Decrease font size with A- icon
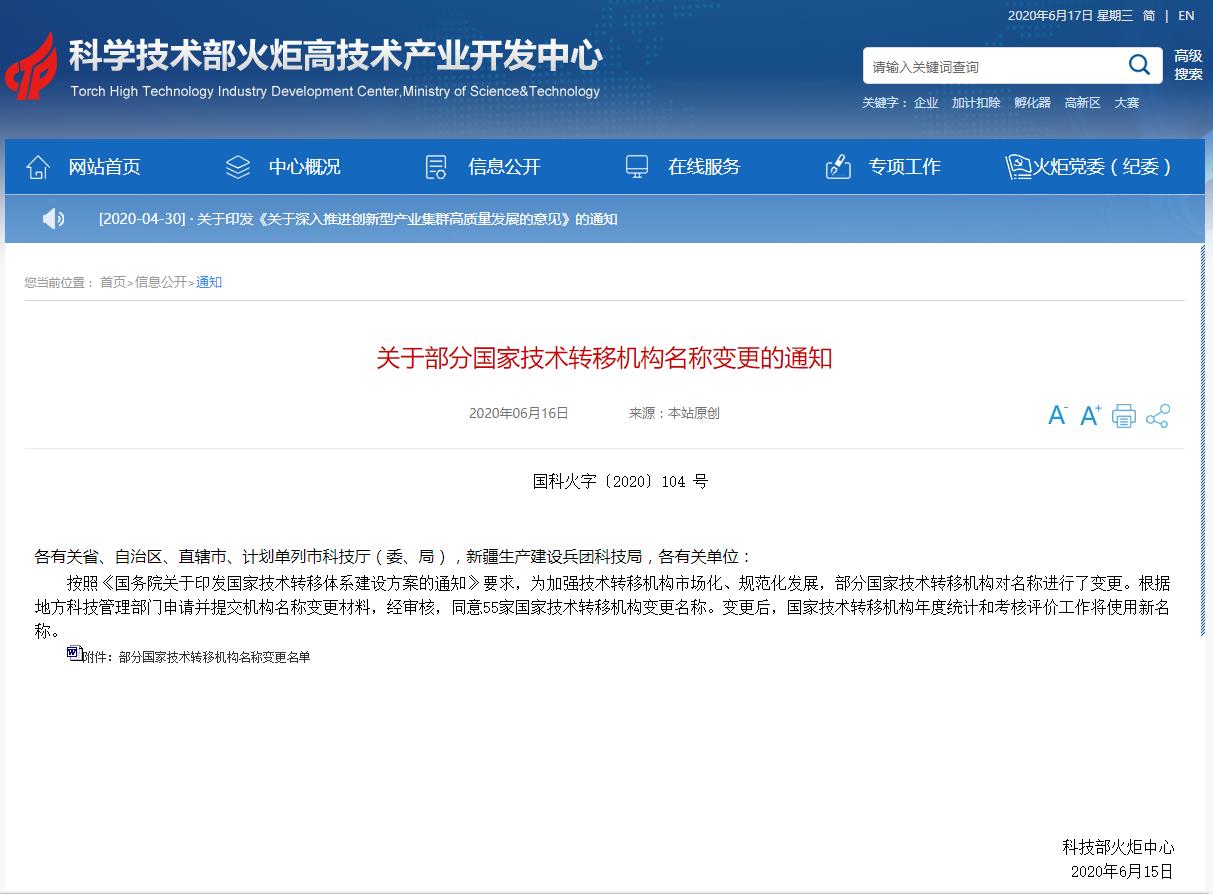 point(1057,416)
